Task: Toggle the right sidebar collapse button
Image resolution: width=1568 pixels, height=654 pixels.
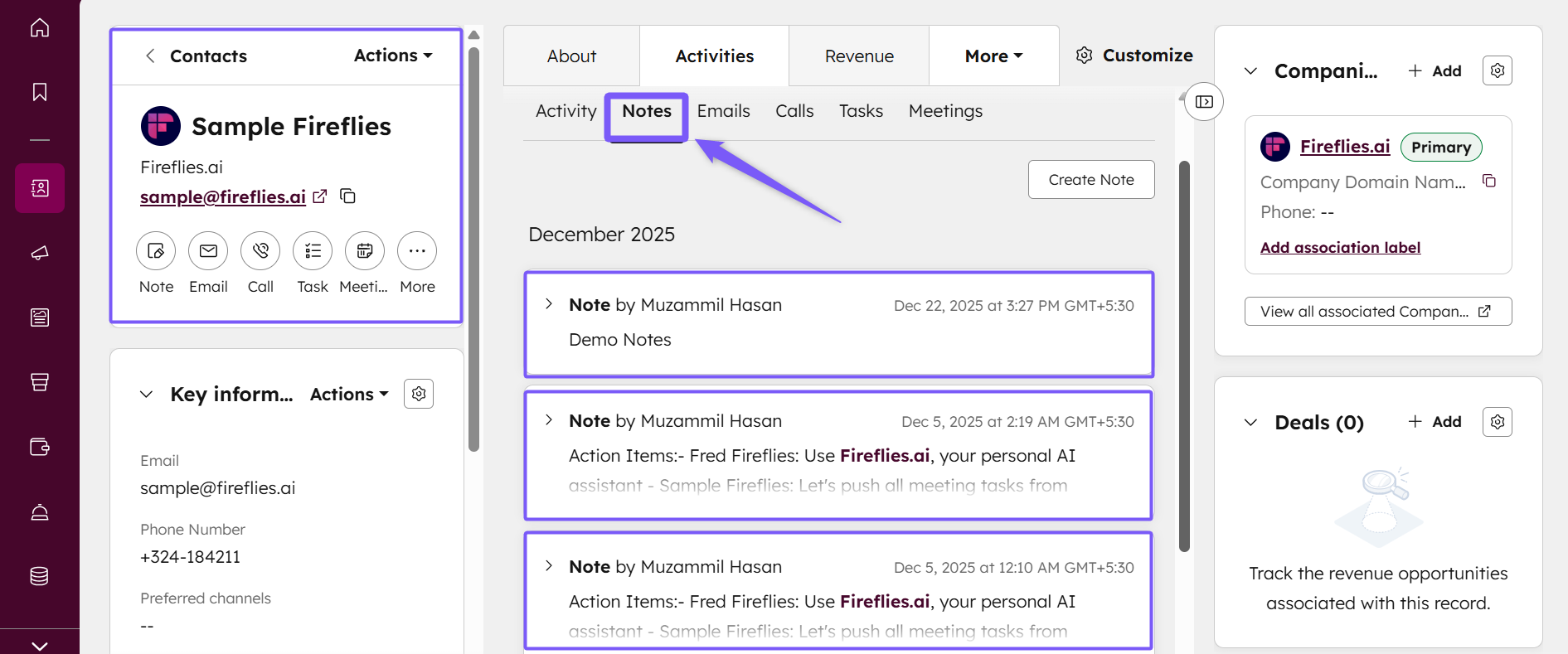Action: (1204, 102)
